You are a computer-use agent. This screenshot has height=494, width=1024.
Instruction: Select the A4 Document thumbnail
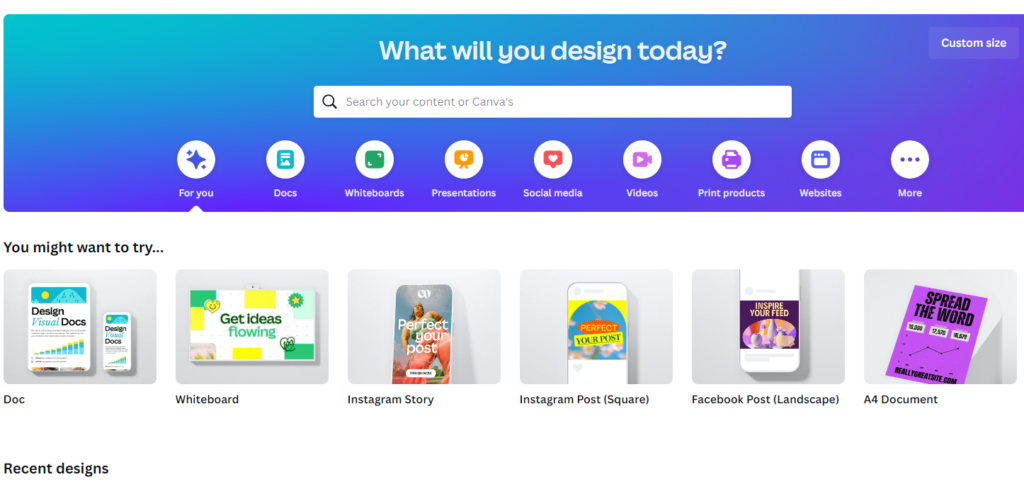click(940, 327)
